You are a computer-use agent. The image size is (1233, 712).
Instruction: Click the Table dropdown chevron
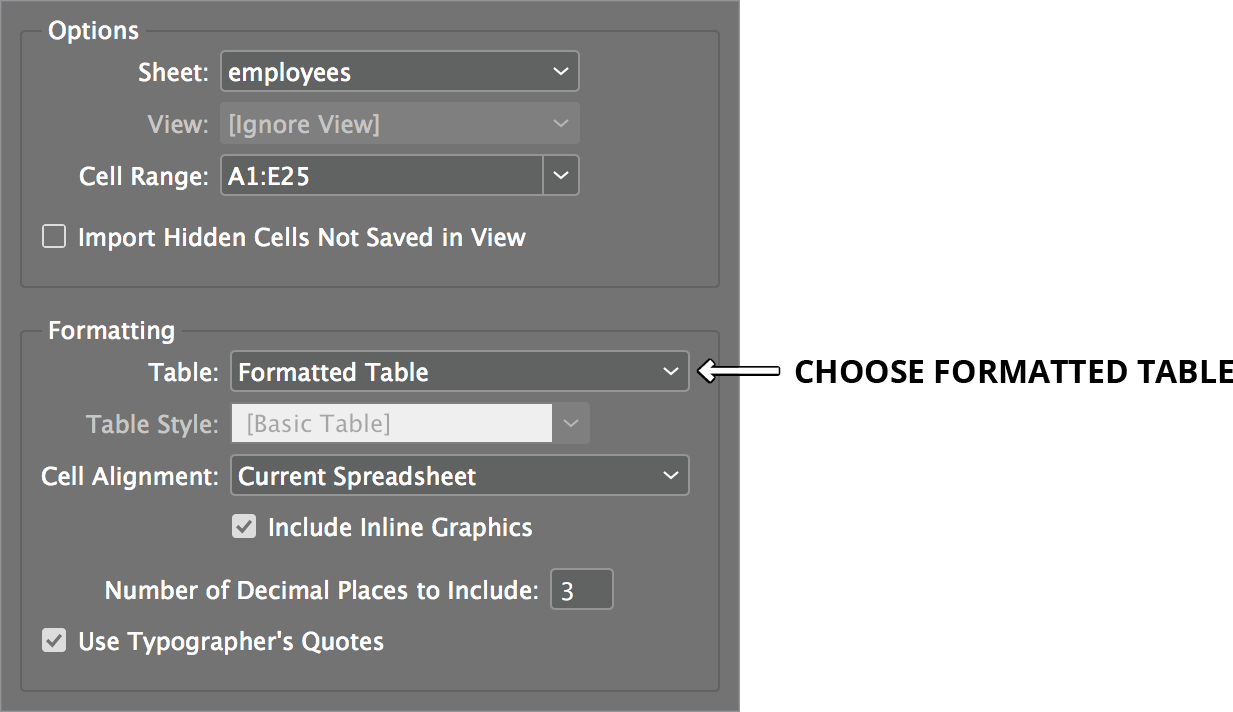[x=671, y=371]
